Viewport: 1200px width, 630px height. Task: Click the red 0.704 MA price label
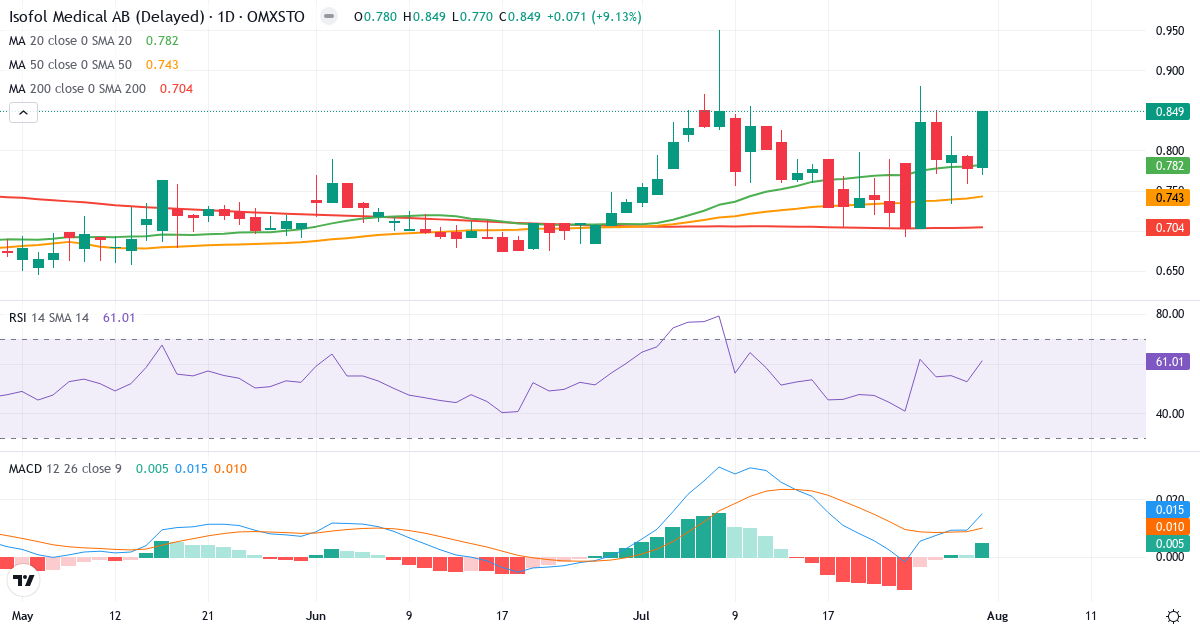(1168, 228)
